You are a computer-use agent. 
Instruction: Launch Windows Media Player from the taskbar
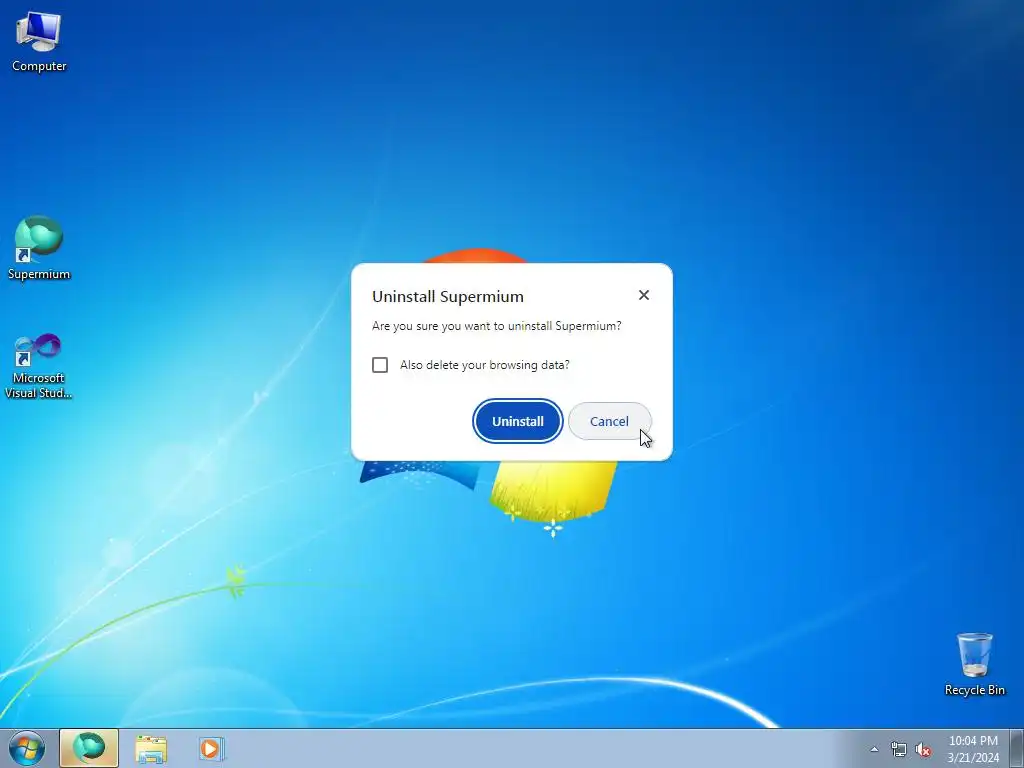tap(212, 749)
